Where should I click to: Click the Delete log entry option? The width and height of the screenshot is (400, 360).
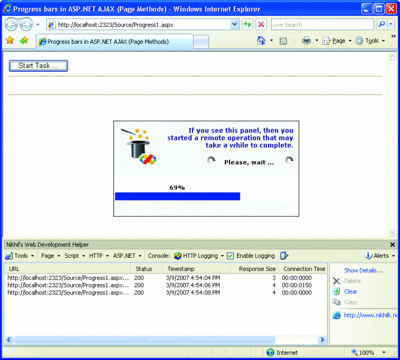(347, 281)
